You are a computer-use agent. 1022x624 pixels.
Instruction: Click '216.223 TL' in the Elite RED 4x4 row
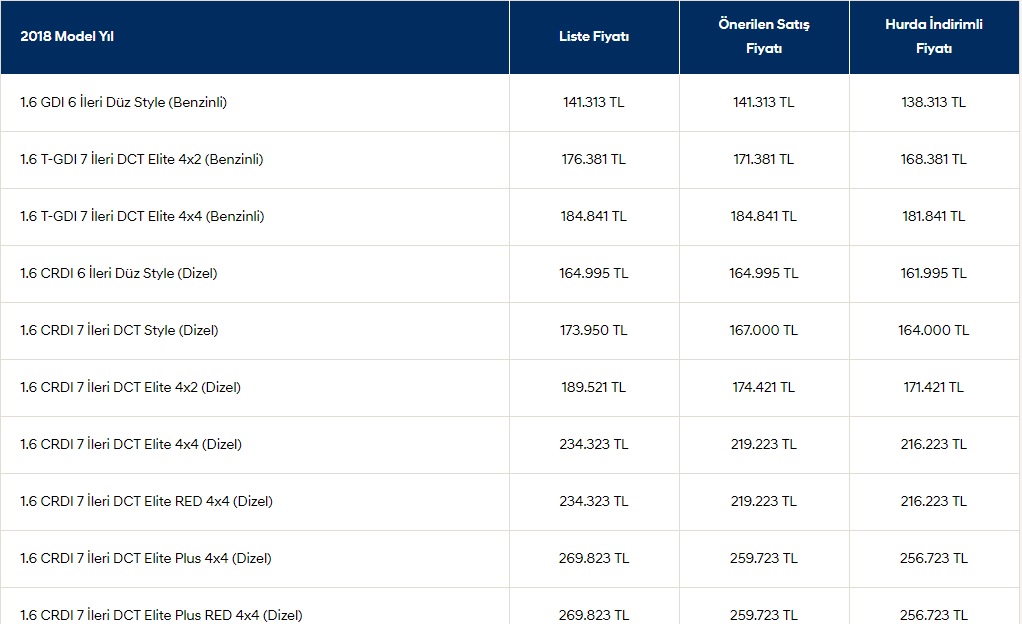[934, 501]
